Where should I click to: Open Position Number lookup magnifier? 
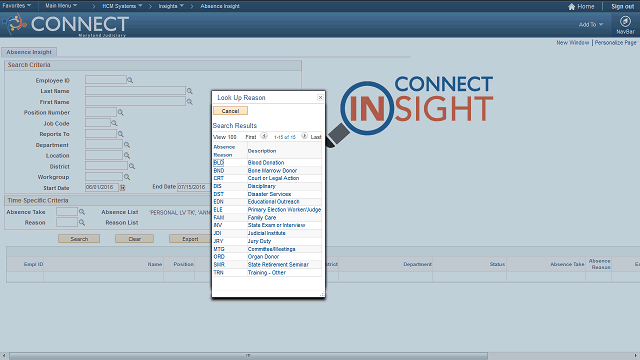(120, 112)
